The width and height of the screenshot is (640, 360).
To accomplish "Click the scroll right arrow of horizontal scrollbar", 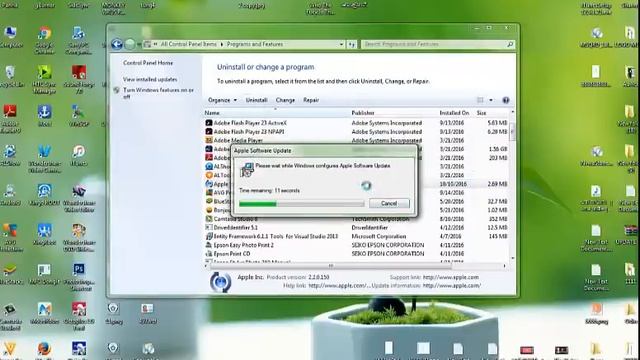I will click(x=504, y=266).
